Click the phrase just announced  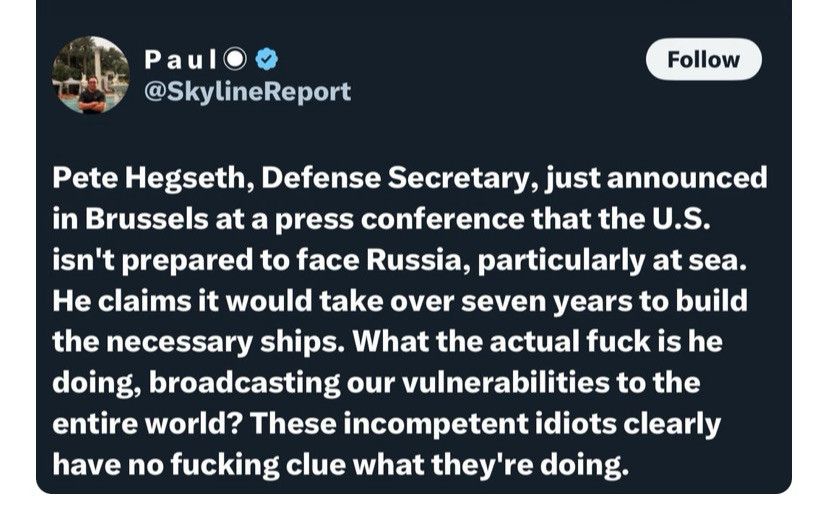coord(657,178)
